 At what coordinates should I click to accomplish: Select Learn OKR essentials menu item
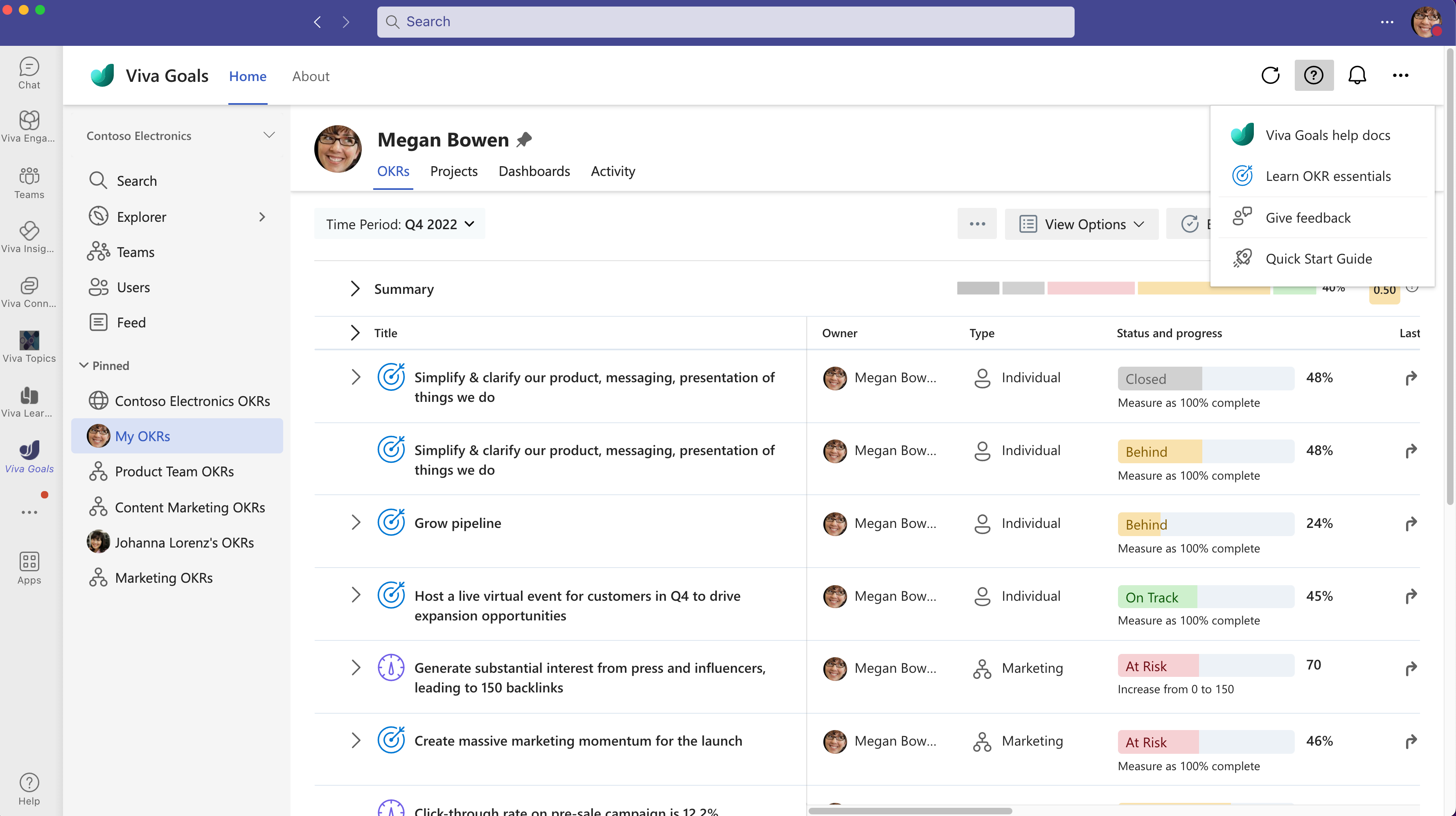1329,175
